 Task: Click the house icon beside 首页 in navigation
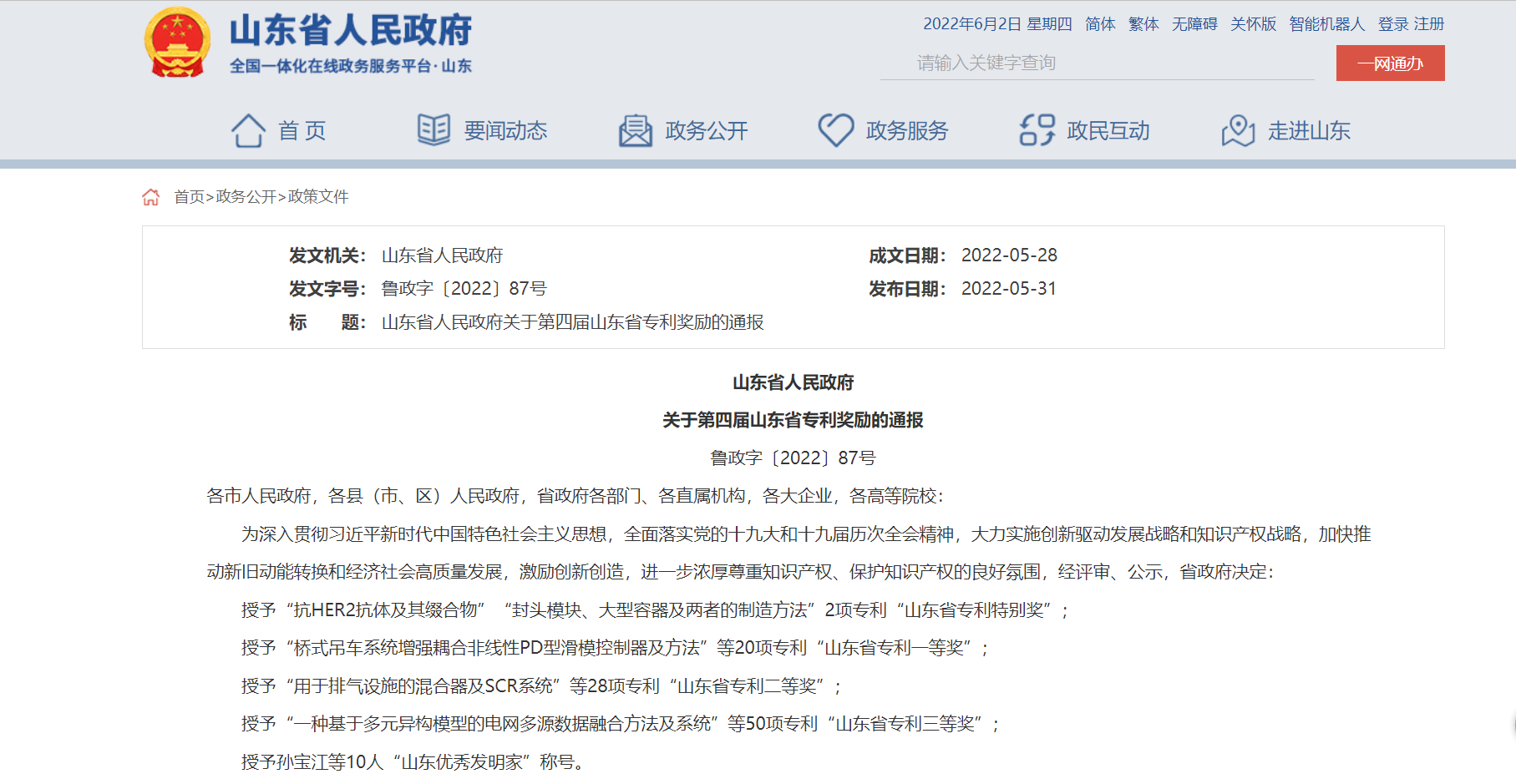point(248,130)
